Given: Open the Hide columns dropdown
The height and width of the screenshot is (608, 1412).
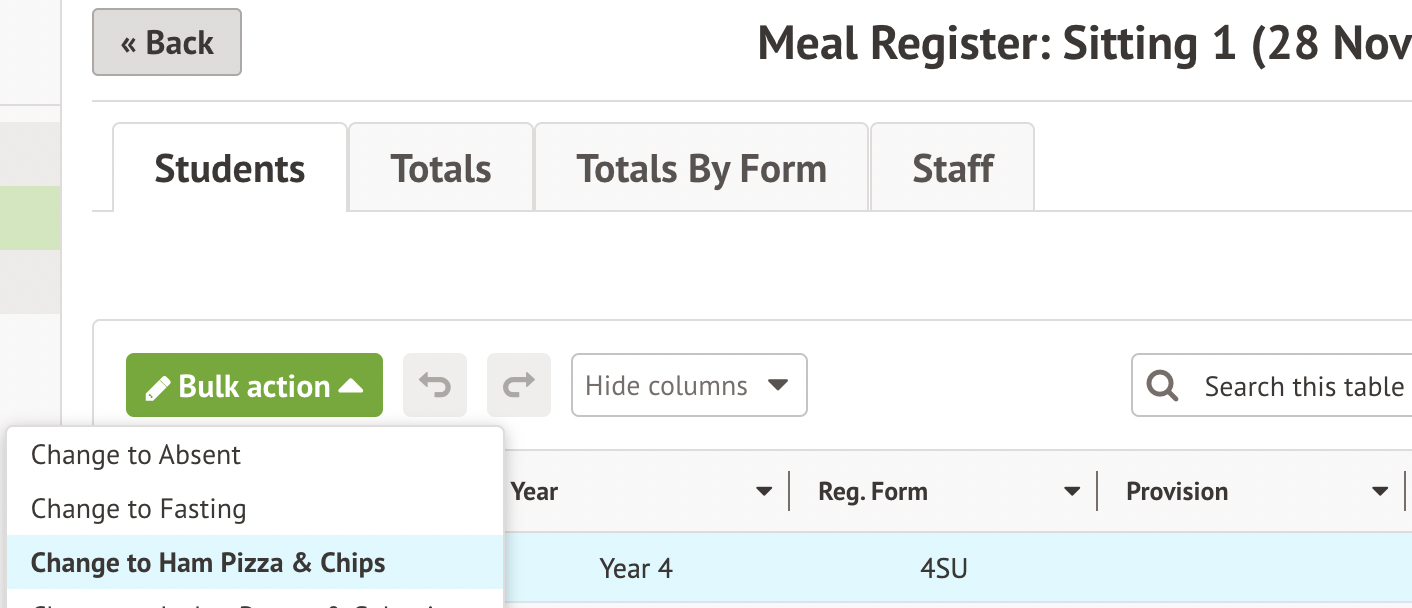Looking at the screenshot, I should (688, 385).
